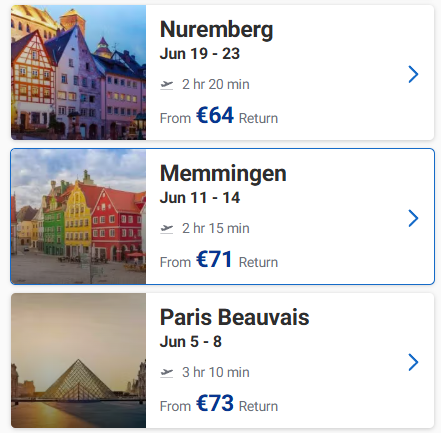This screenshot has height=433, width=441.
Task: Select the Paris Beauvais destination title
Action: pos(235,317)
